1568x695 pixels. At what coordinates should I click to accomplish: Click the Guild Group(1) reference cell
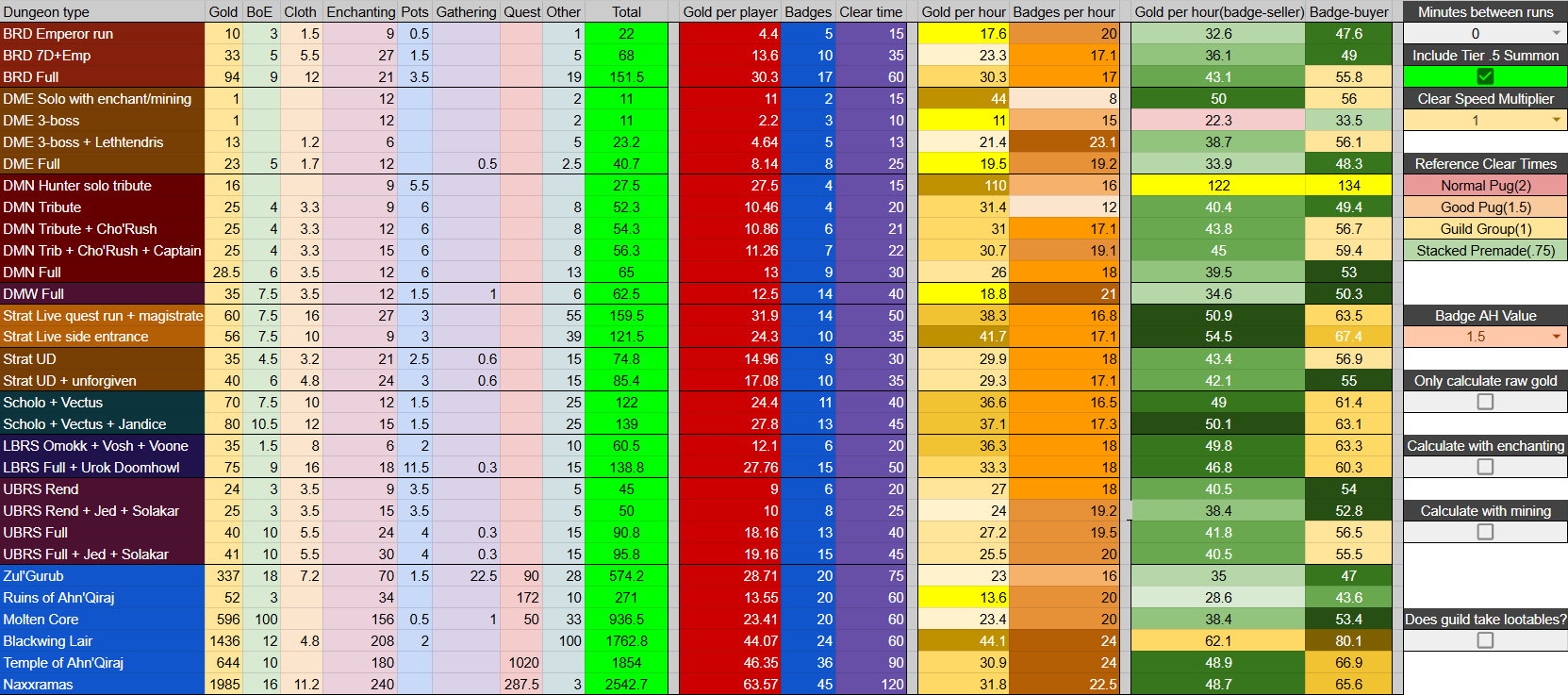pyautogui.click(x=1485, y=229)
